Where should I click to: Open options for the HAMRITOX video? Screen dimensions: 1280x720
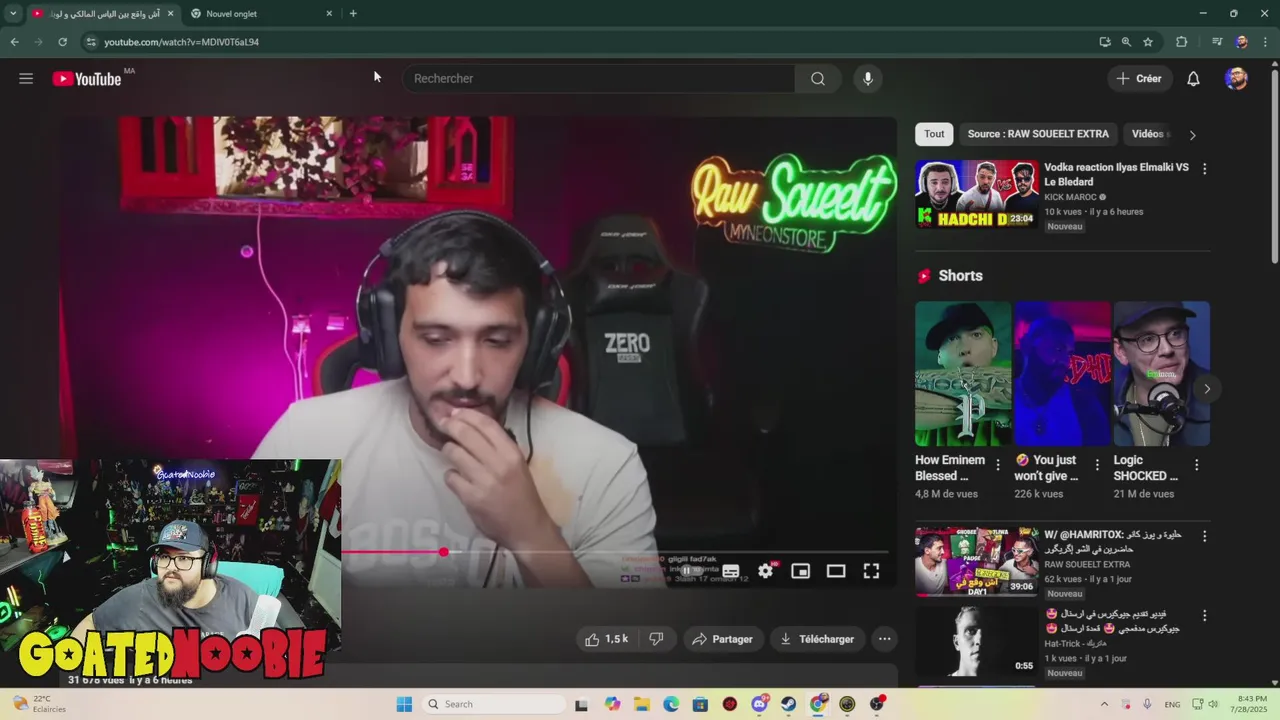1204,536
